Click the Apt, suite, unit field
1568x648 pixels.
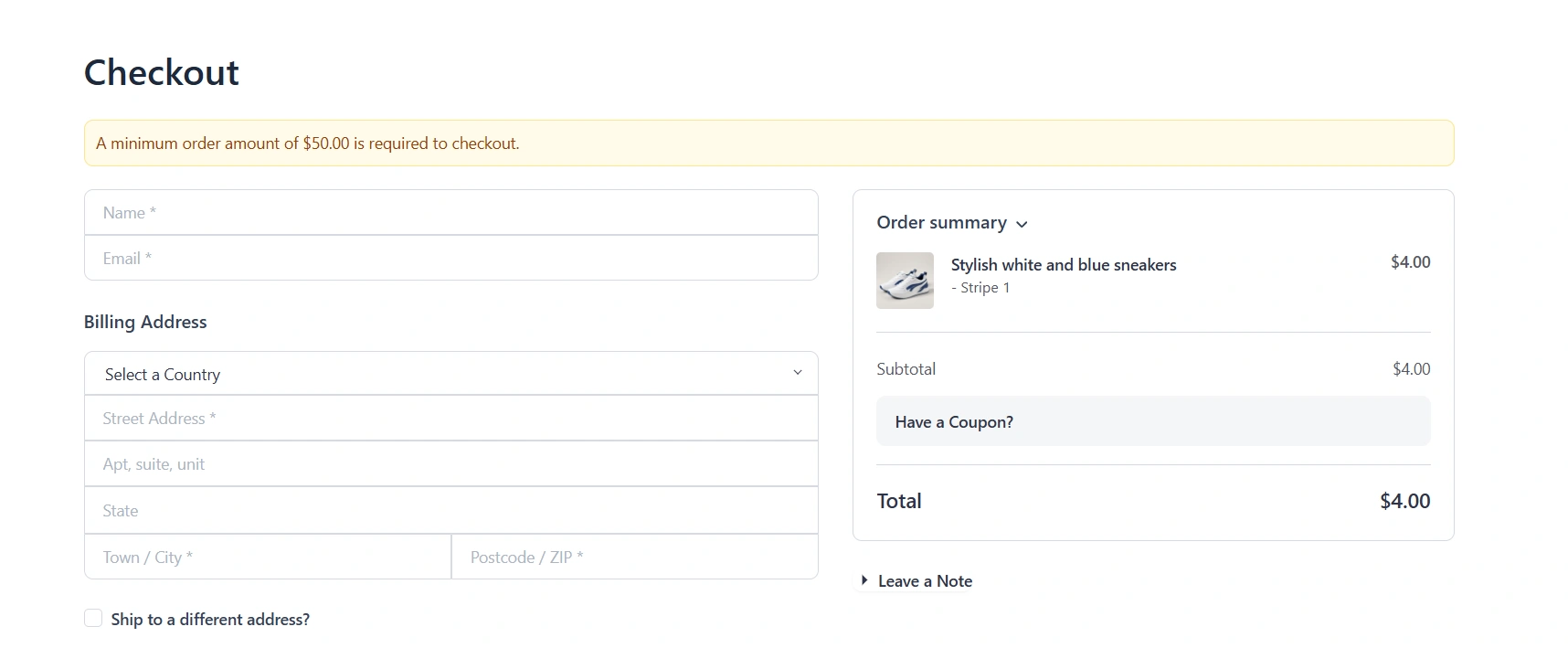pyautogui.click(x=450, y=463)
